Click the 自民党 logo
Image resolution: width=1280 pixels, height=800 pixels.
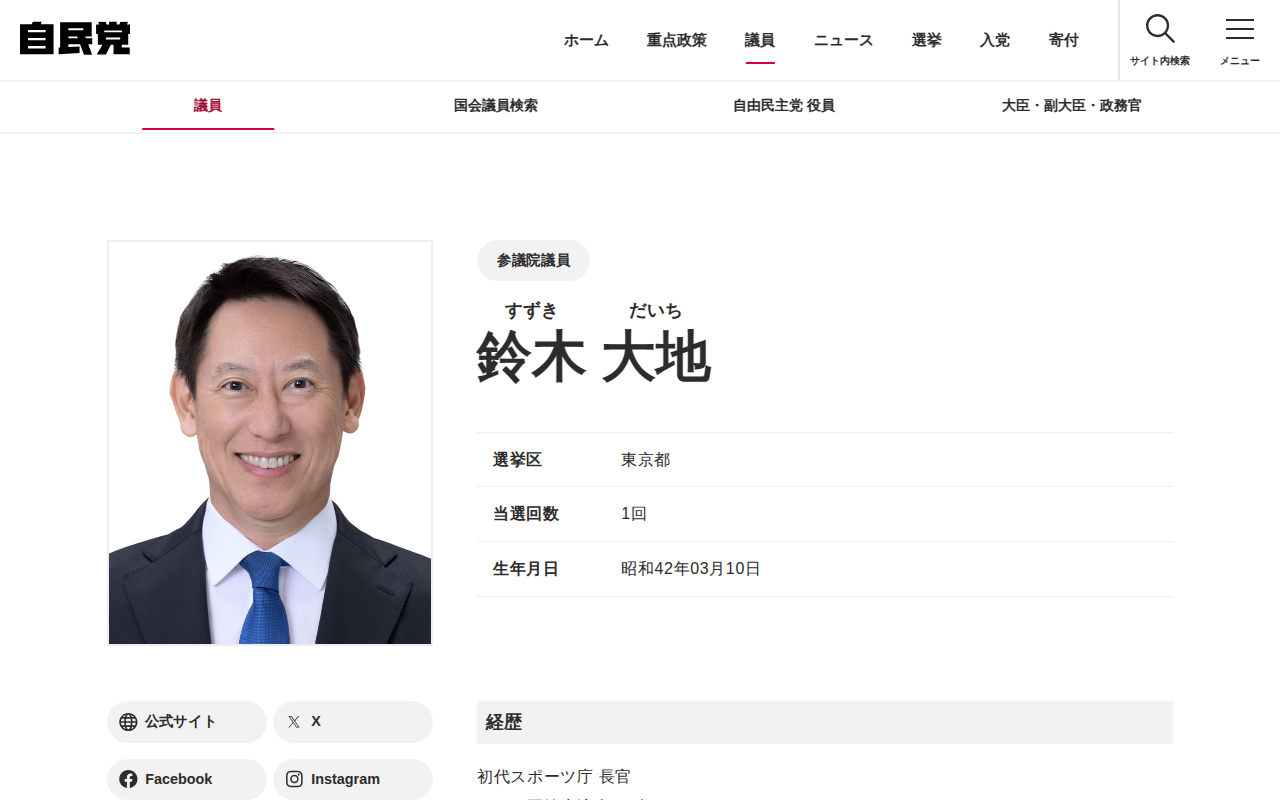pos(75,38)
